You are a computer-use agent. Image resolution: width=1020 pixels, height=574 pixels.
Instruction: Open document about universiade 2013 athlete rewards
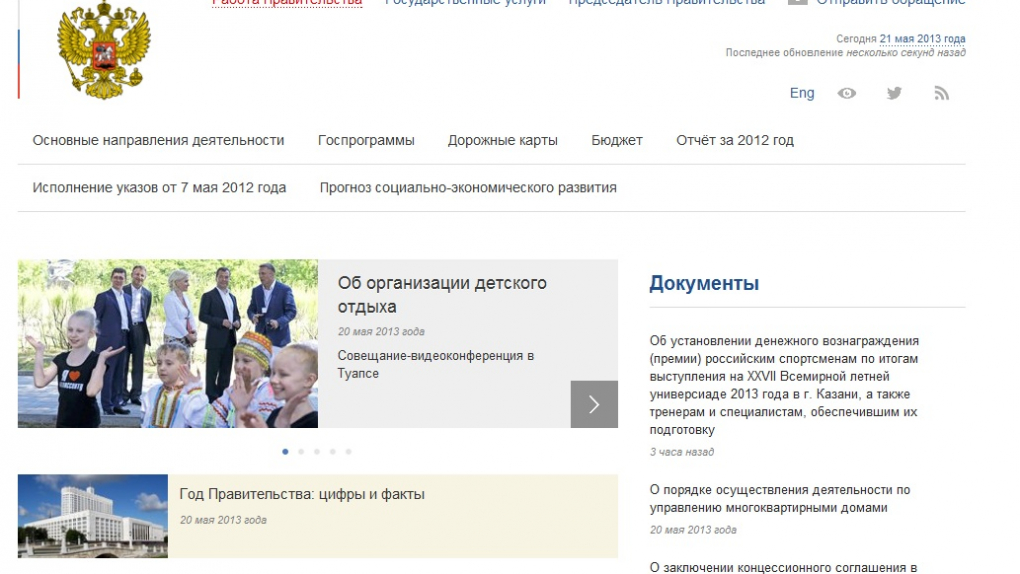click(784, 385)
